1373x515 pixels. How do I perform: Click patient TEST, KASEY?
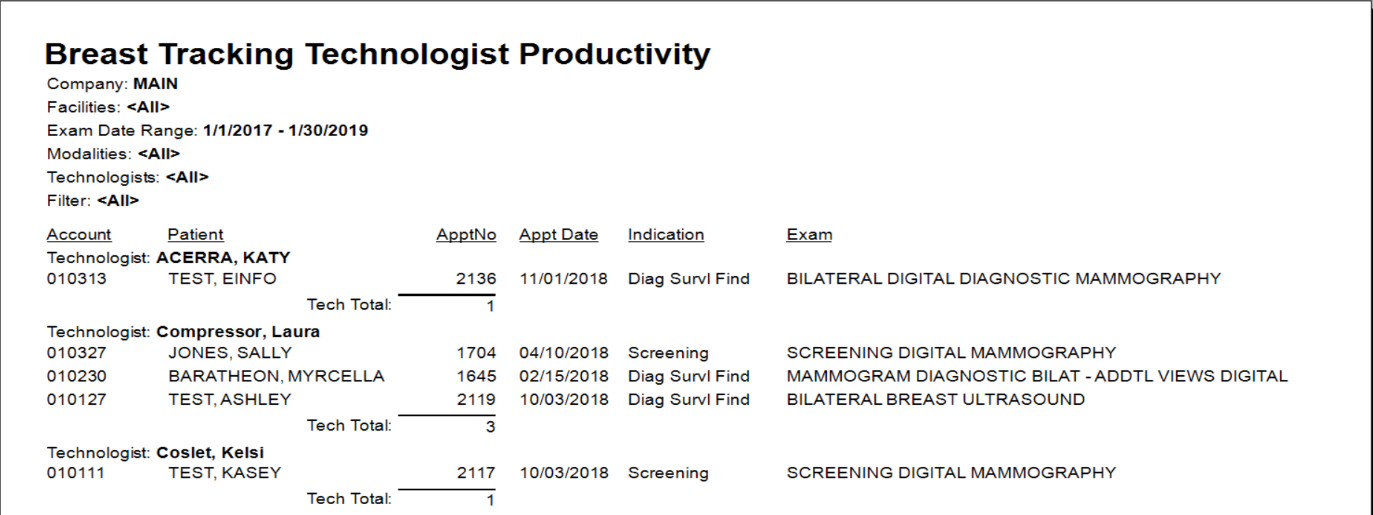(224, 473)
